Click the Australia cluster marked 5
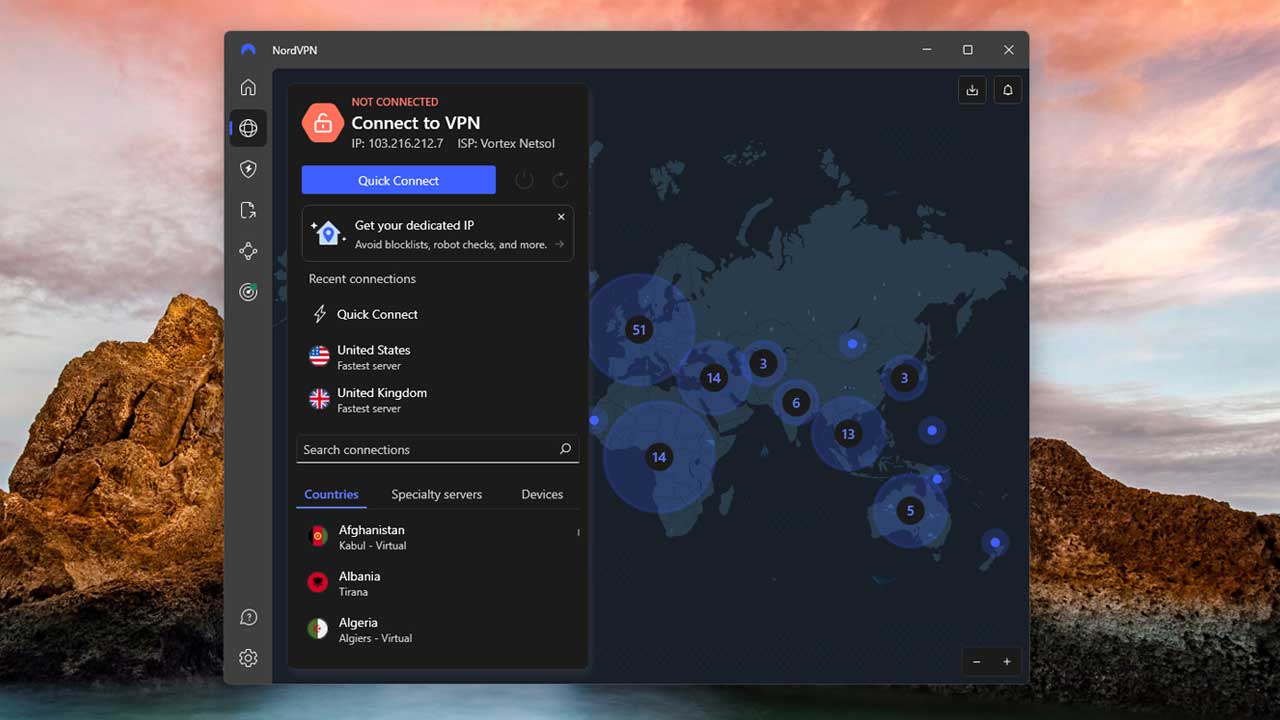The height and width of the screenshot is (720, 1280). coord(910,510)
